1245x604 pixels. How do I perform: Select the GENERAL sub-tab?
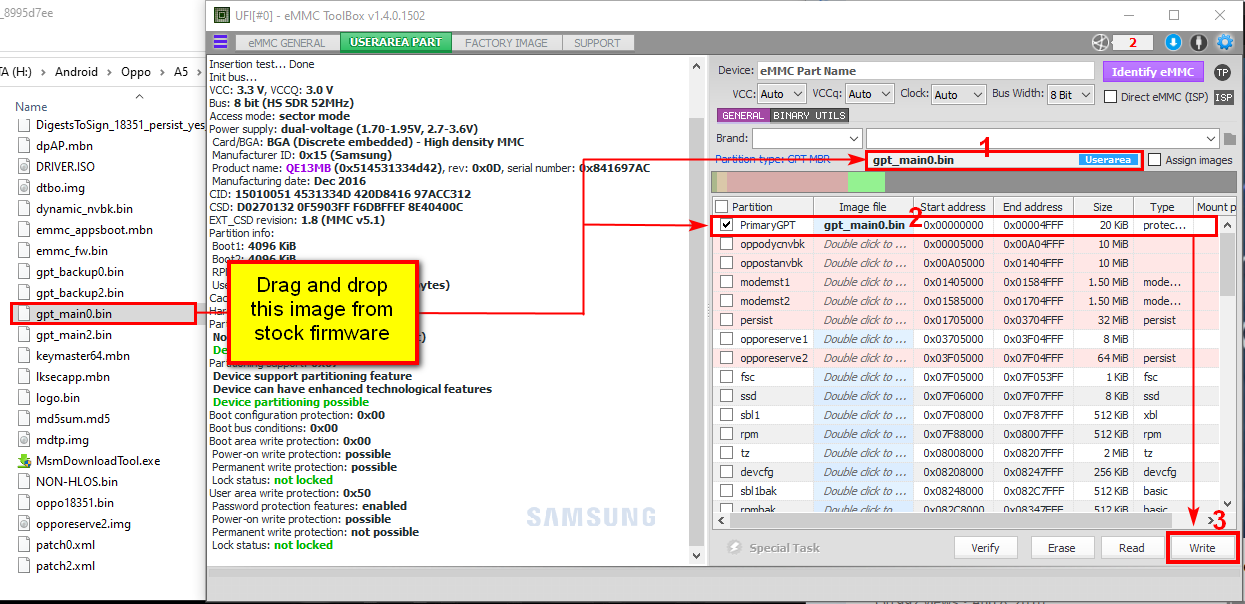point(743,116)
